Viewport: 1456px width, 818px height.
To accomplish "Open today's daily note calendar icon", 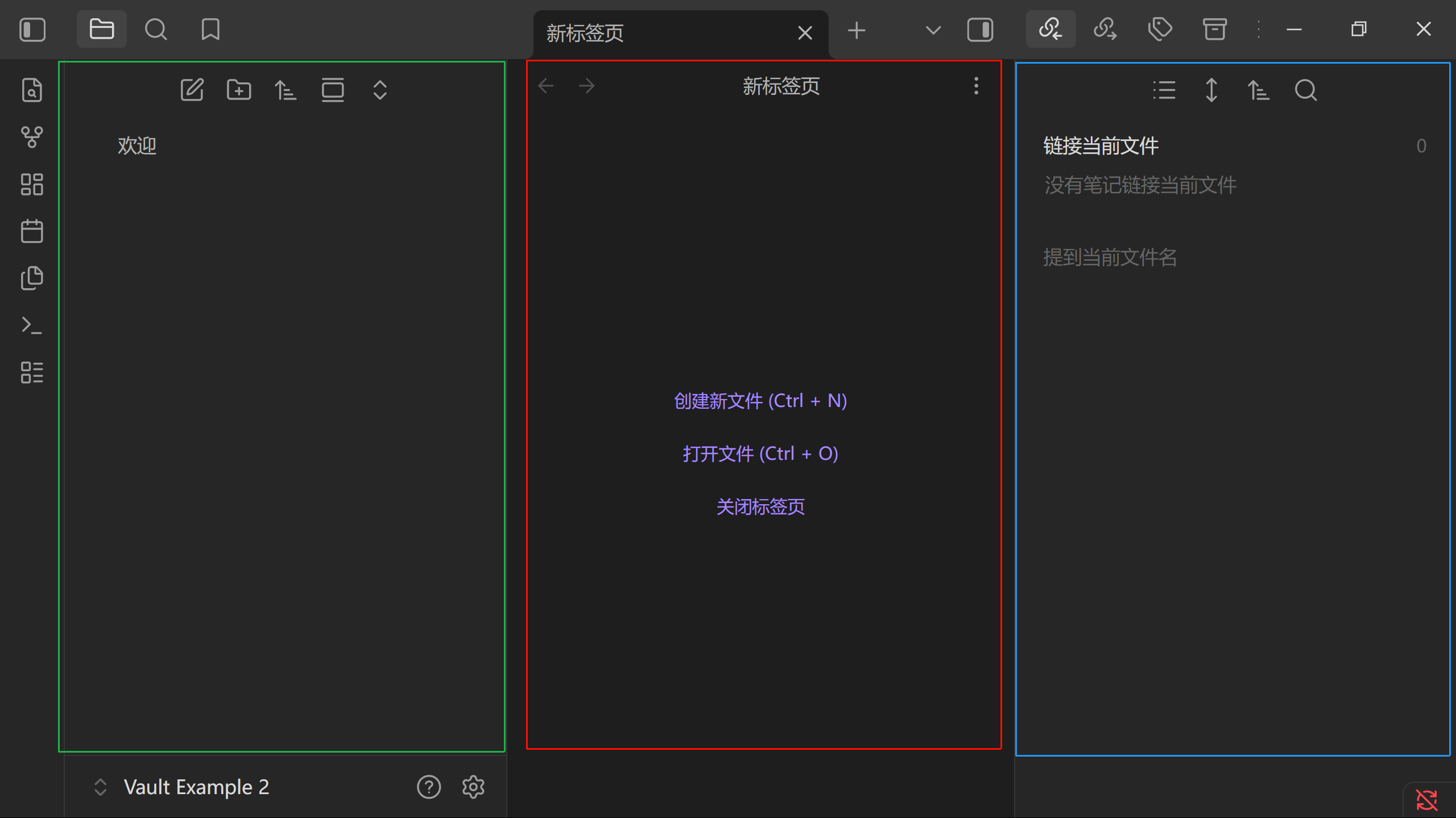I will [32, 231].
